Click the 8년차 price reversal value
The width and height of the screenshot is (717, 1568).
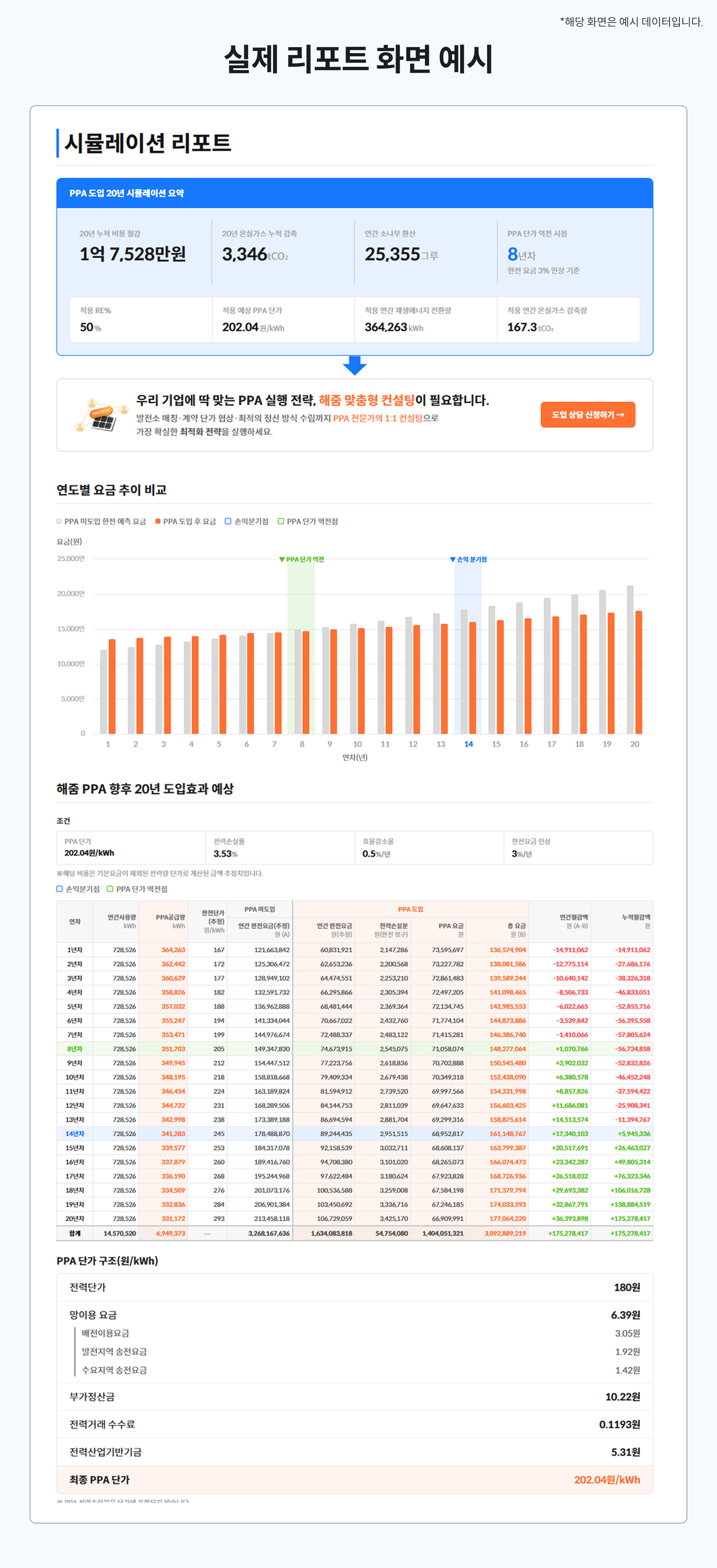(x=521, y=254)
